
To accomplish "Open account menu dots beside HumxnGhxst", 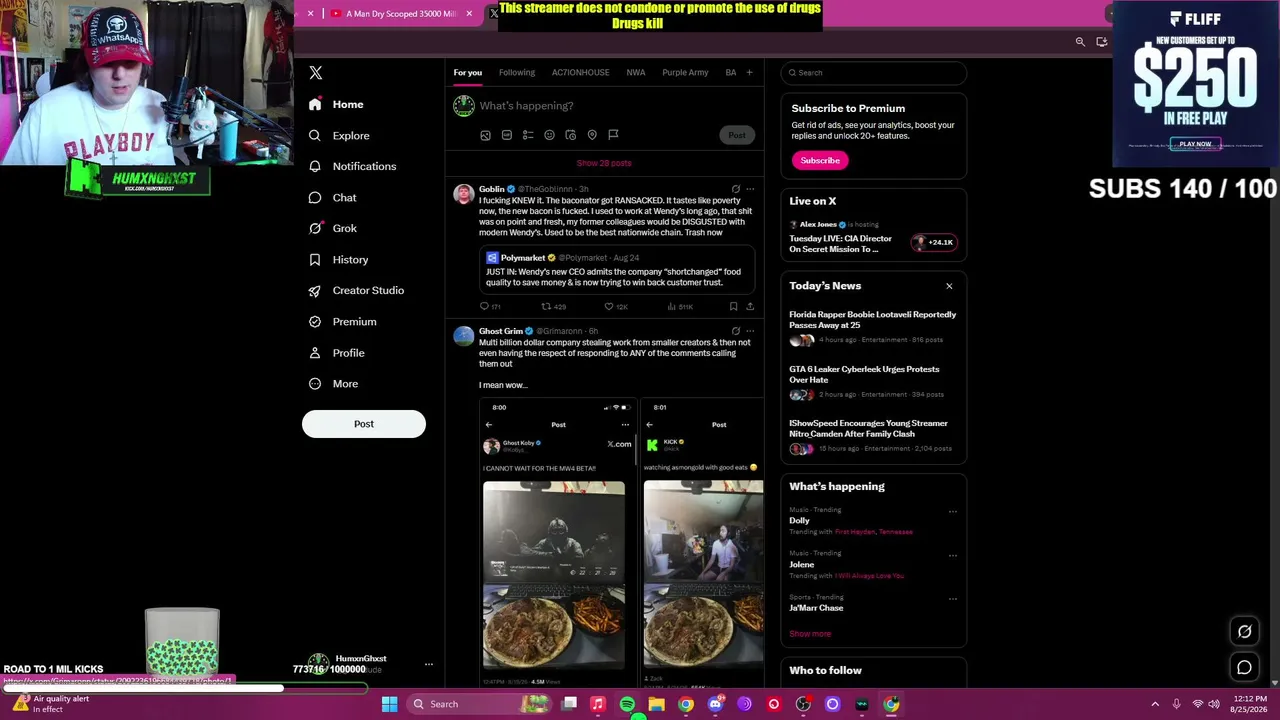I will pos(428,664).
